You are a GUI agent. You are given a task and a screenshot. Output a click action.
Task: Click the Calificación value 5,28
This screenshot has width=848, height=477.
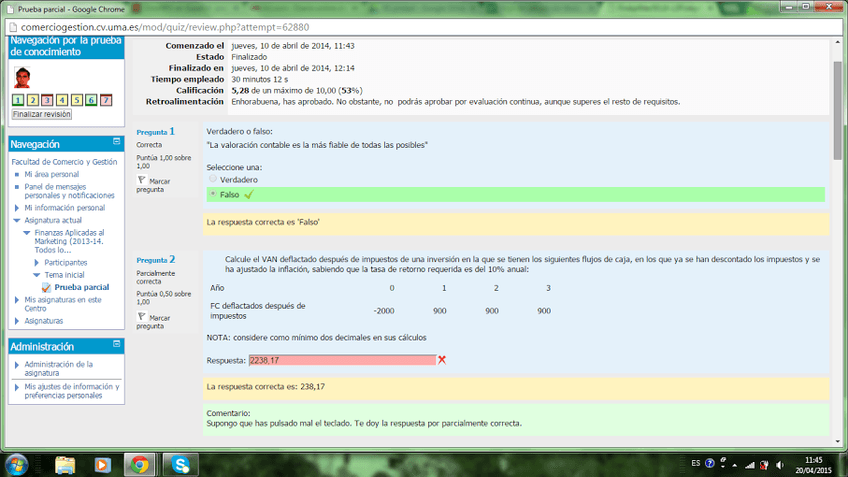pos(240,90)
